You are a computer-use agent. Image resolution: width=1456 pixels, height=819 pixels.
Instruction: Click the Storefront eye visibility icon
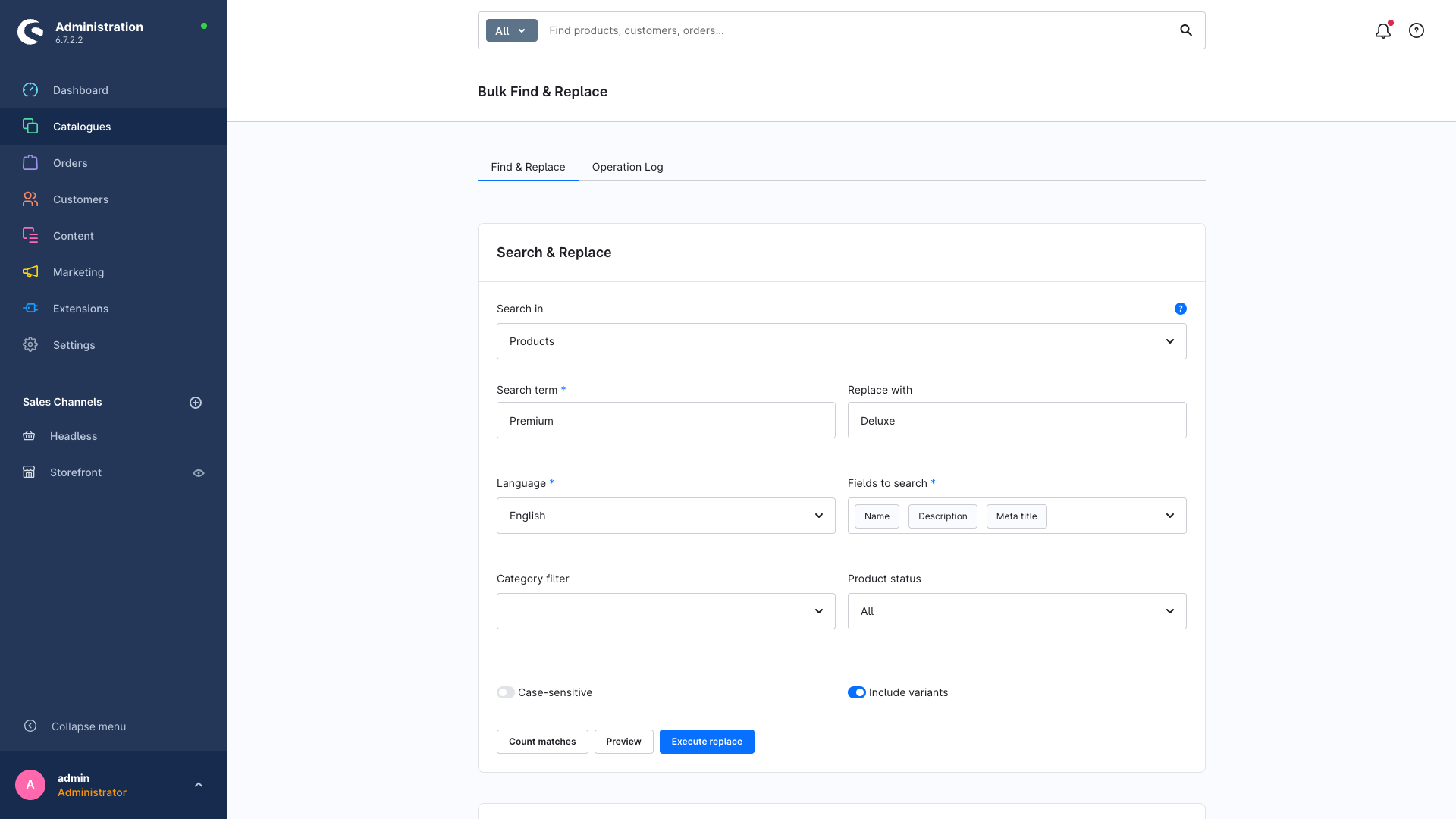tap(199, 473)
